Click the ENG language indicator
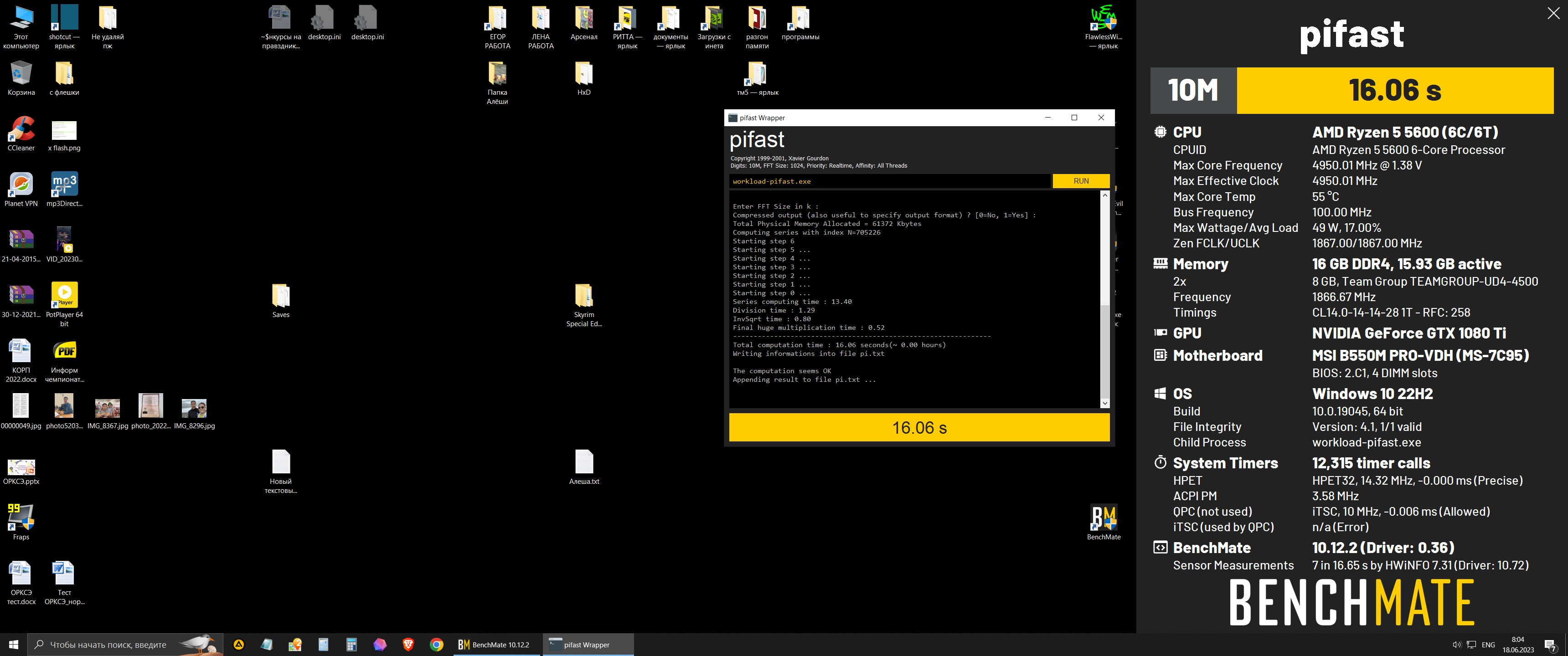This screenshot has width=1568, height=656. point(1488,645)
